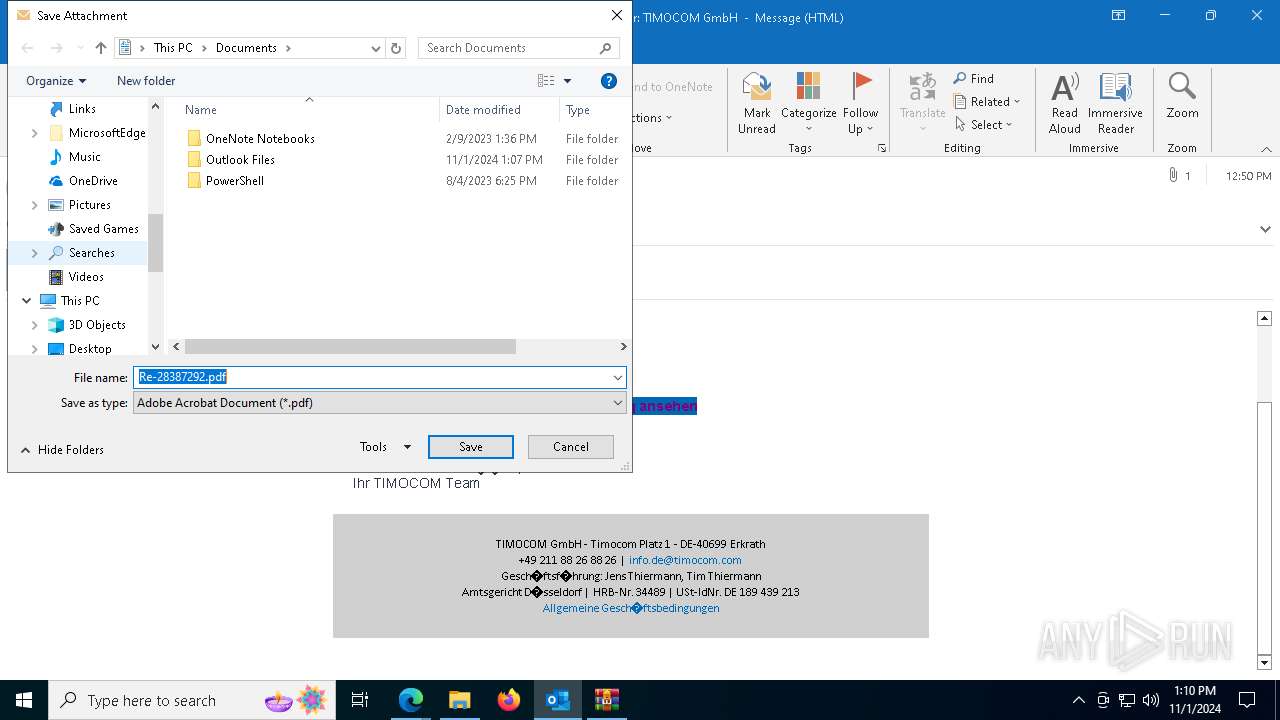Select Music in navigation pane
The width and height of the screenshot is (1280, 720).
pyautogui.click(x=84, y=157)
